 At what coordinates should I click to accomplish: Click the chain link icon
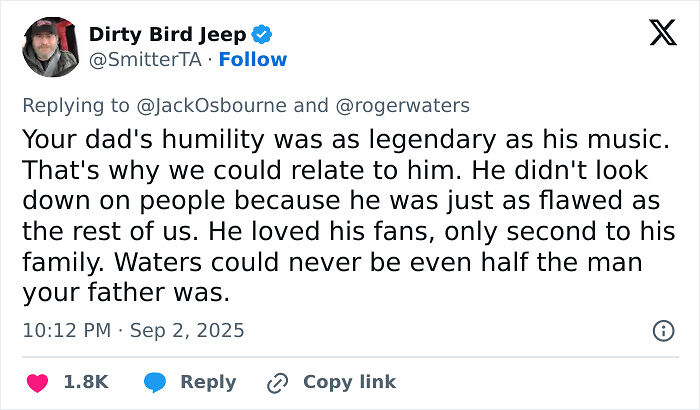click(x=277, y=383)
